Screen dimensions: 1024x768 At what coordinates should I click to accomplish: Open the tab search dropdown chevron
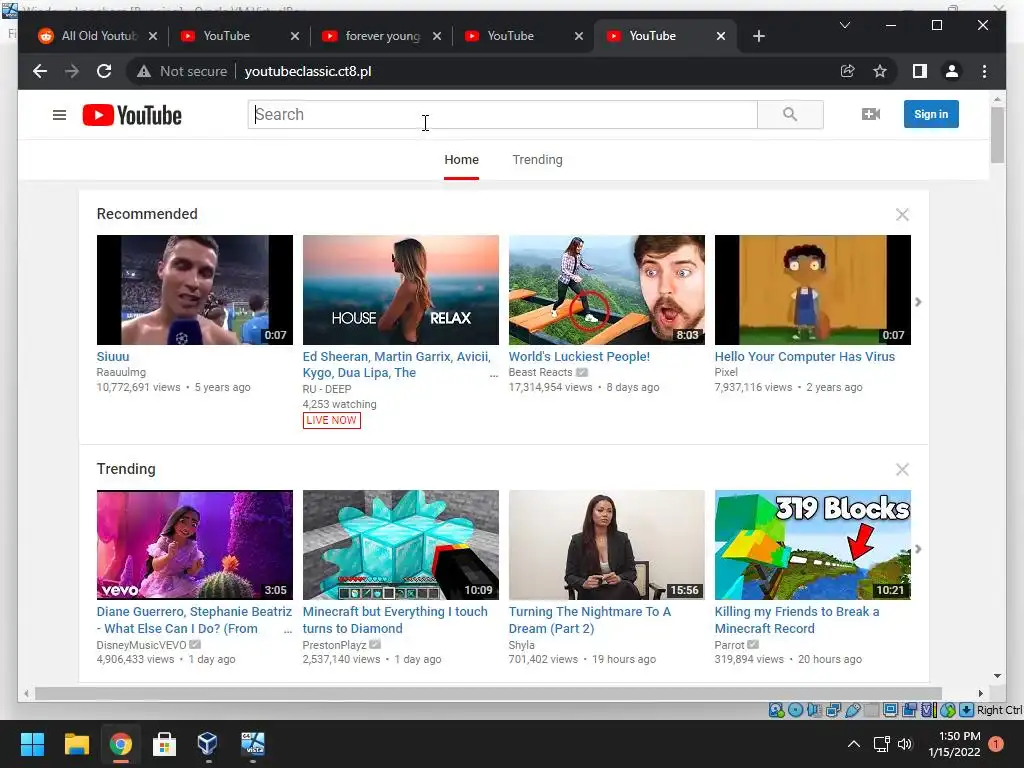pos(844,25)
